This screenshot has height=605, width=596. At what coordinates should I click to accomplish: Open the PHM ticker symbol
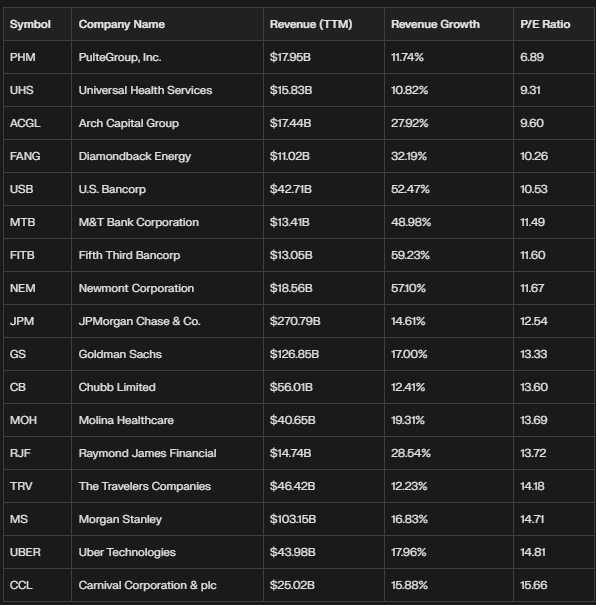(22, 57)
